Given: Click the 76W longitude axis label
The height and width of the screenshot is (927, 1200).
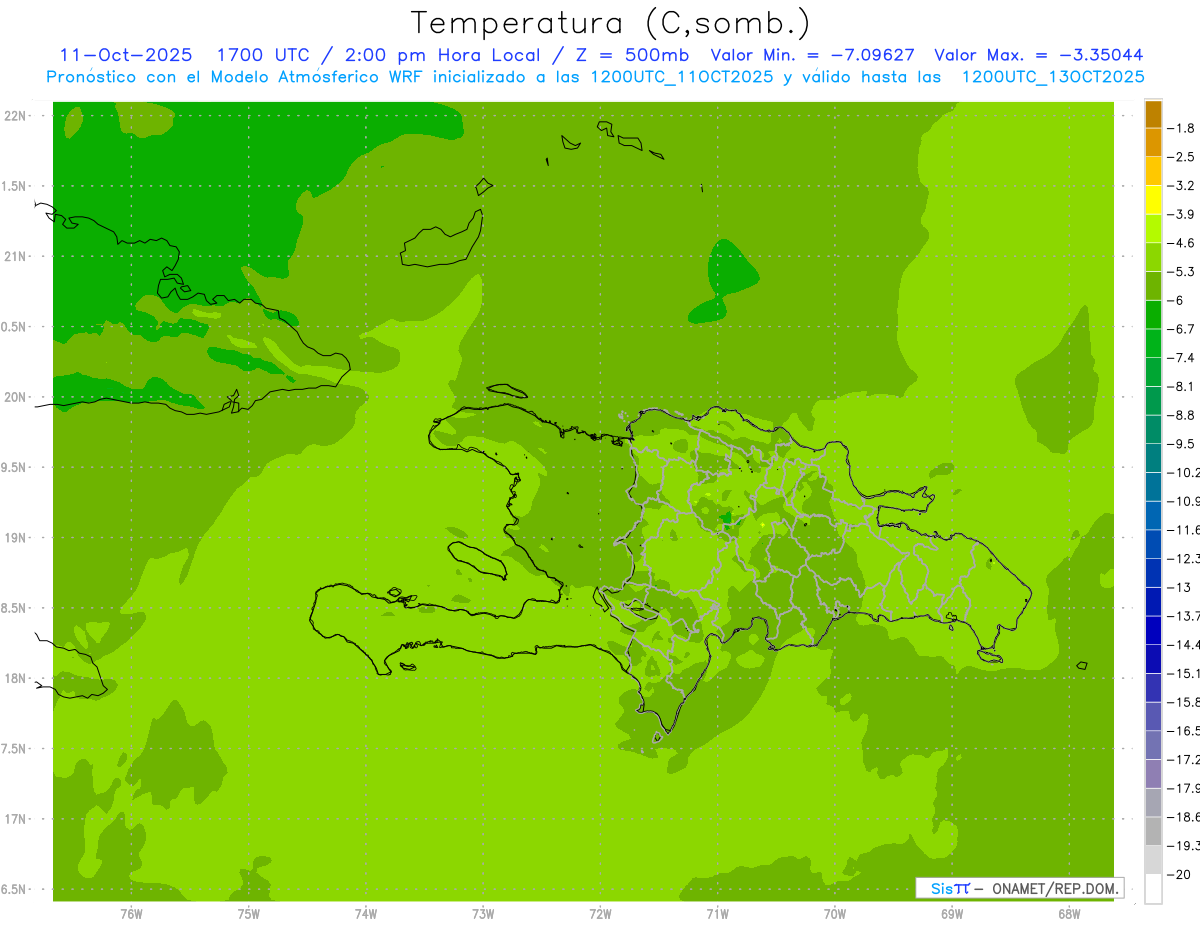Looking at the screenshot, I should [131, 913].
